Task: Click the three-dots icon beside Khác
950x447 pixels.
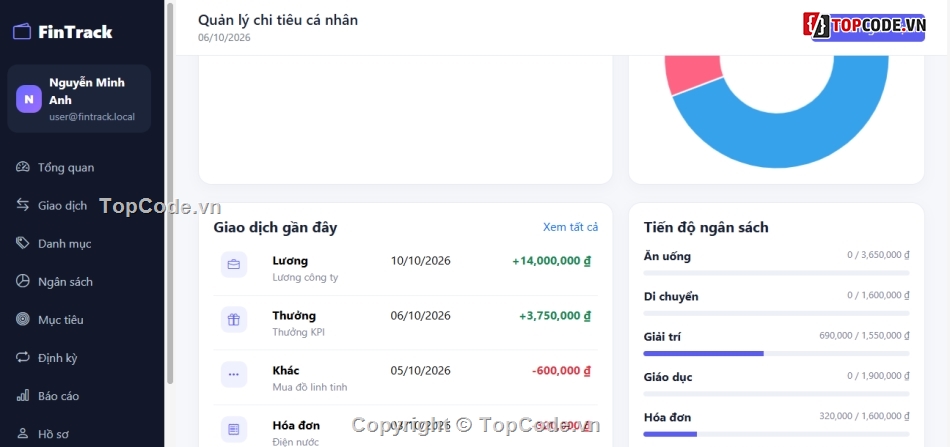Action: pyautogui.click(x=234, y=374)
